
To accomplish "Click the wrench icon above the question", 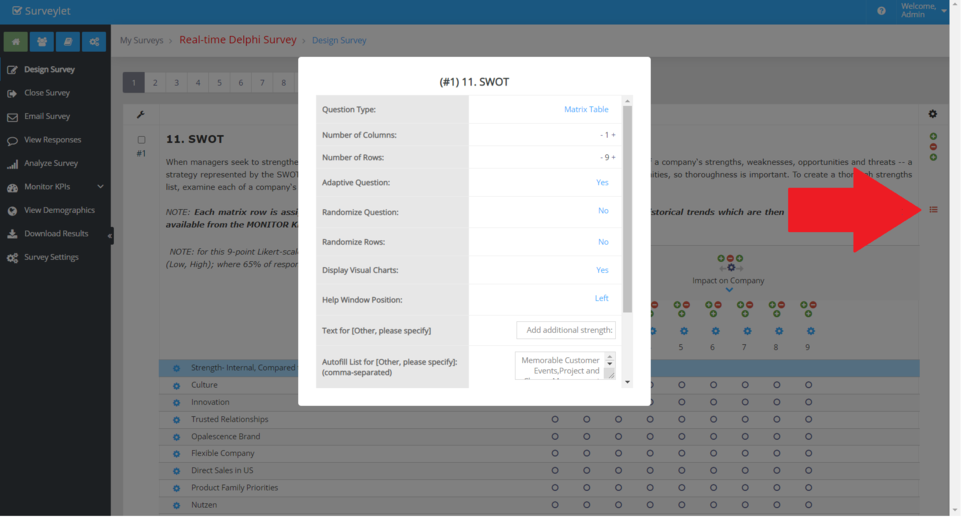I will pyautogui.click(x=141, y=114).
